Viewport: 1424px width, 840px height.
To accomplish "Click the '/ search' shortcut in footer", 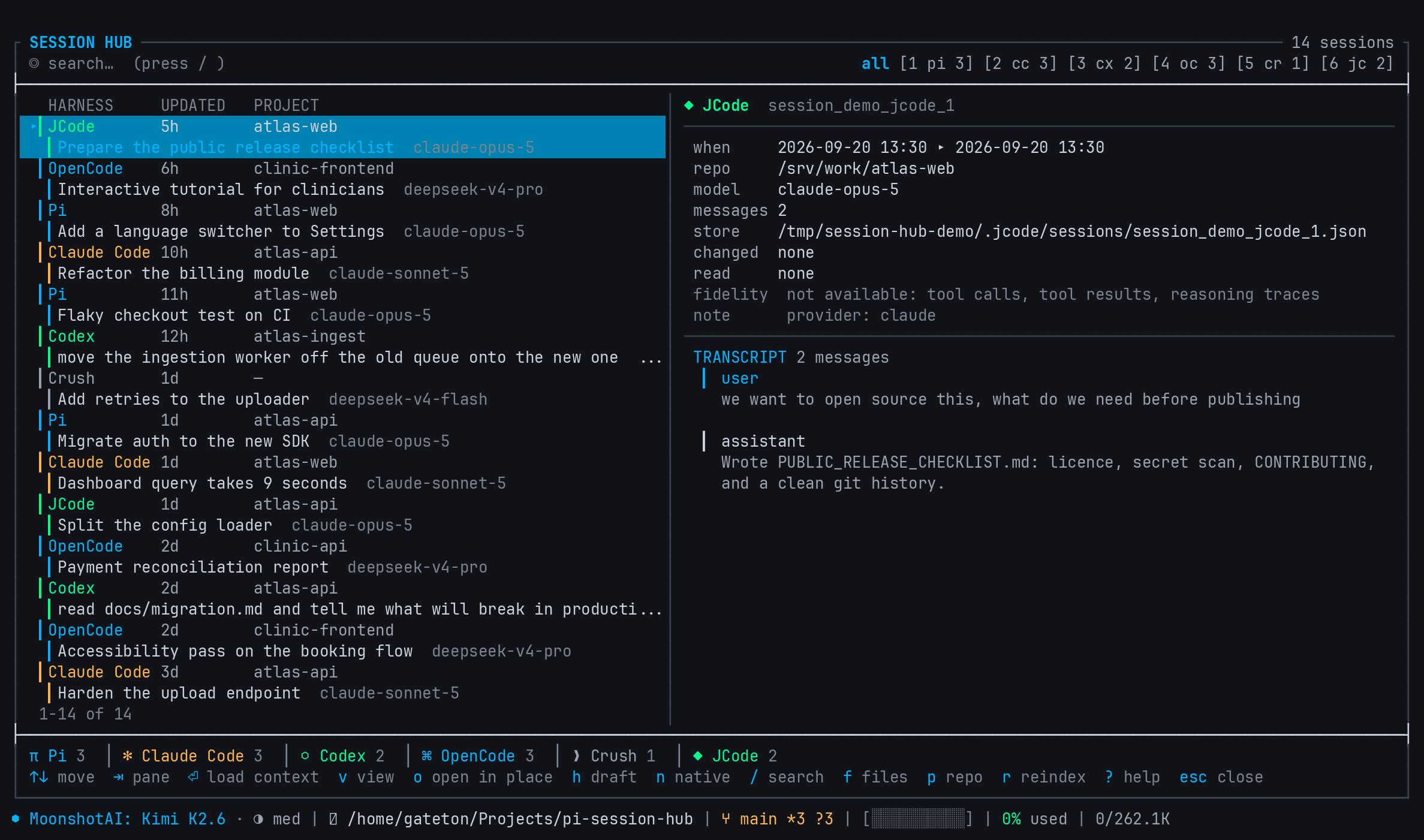I will click(x=787, y=777).
